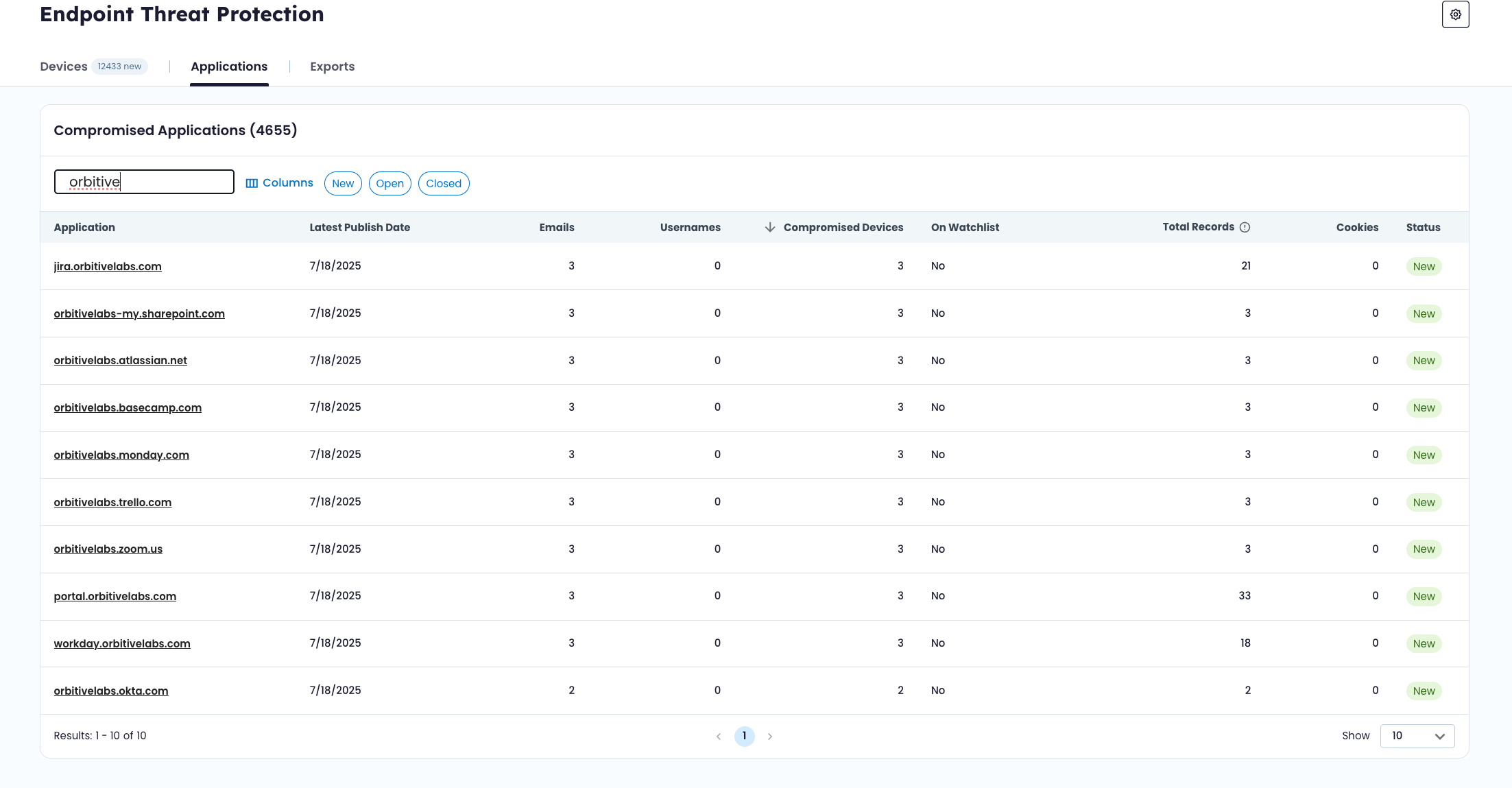Open orbitivelabs.okta.com application link
Screen dimensions: 1512x788
(x=111, y=691)
